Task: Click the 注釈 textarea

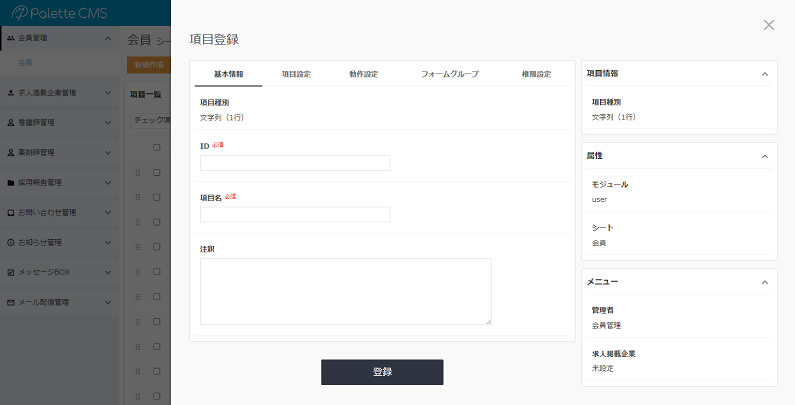Action: tap(345, 291)
